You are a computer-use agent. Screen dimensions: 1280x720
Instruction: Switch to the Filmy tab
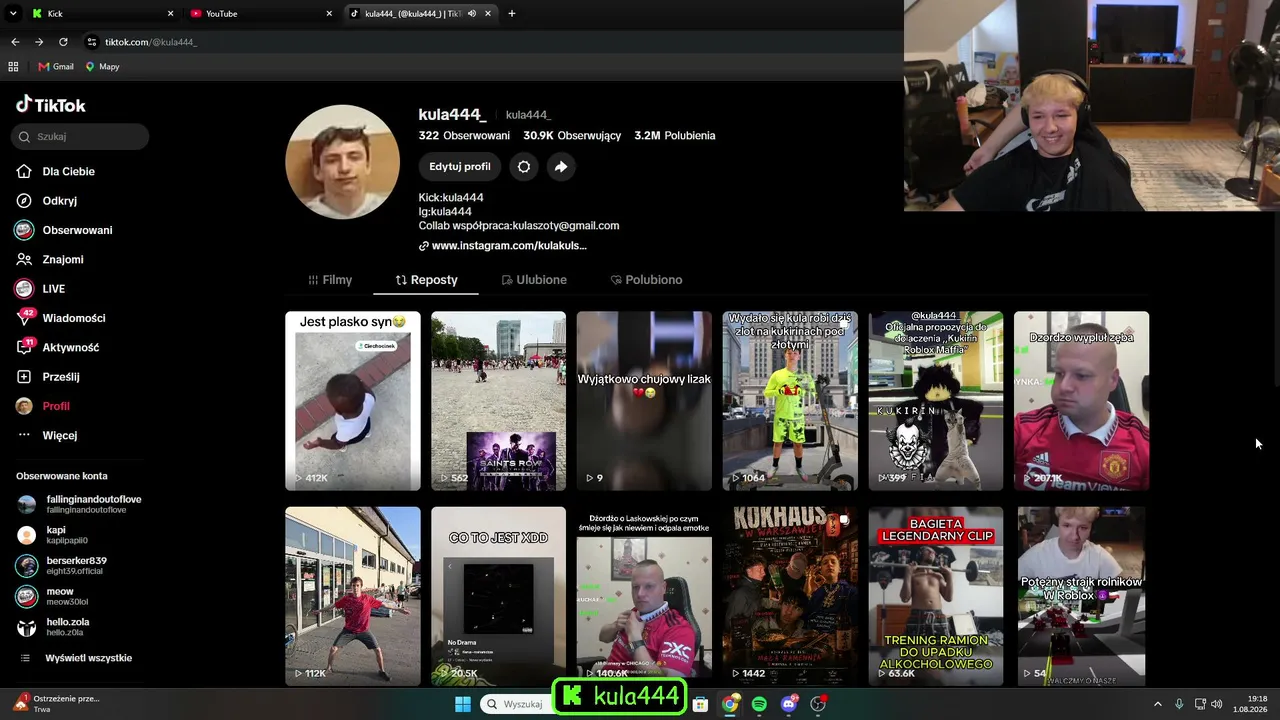pos(330,280)
